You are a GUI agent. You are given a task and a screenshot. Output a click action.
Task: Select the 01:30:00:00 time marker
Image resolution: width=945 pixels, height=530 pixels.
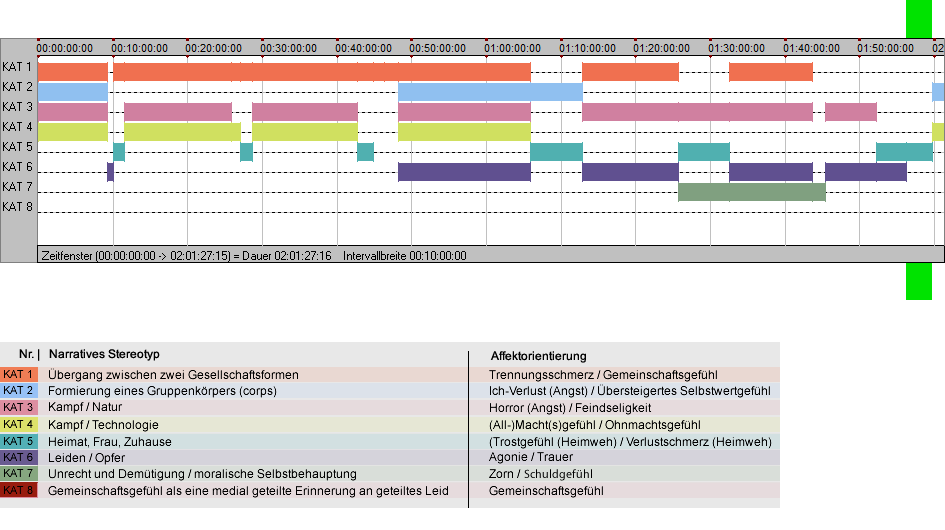[736, 48]
